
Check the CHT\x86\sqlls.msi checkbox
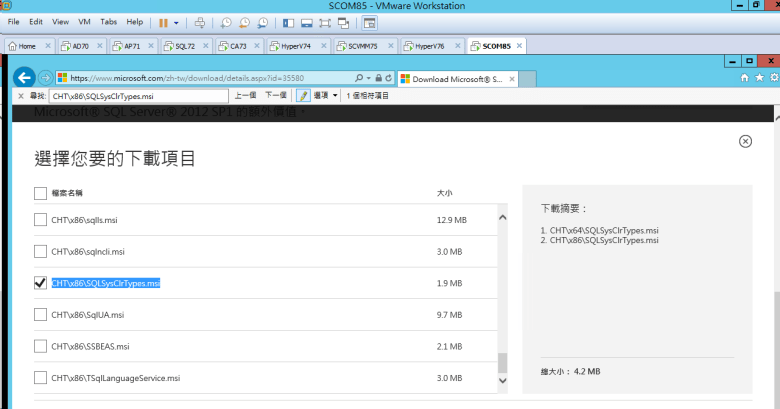(40, 220)
